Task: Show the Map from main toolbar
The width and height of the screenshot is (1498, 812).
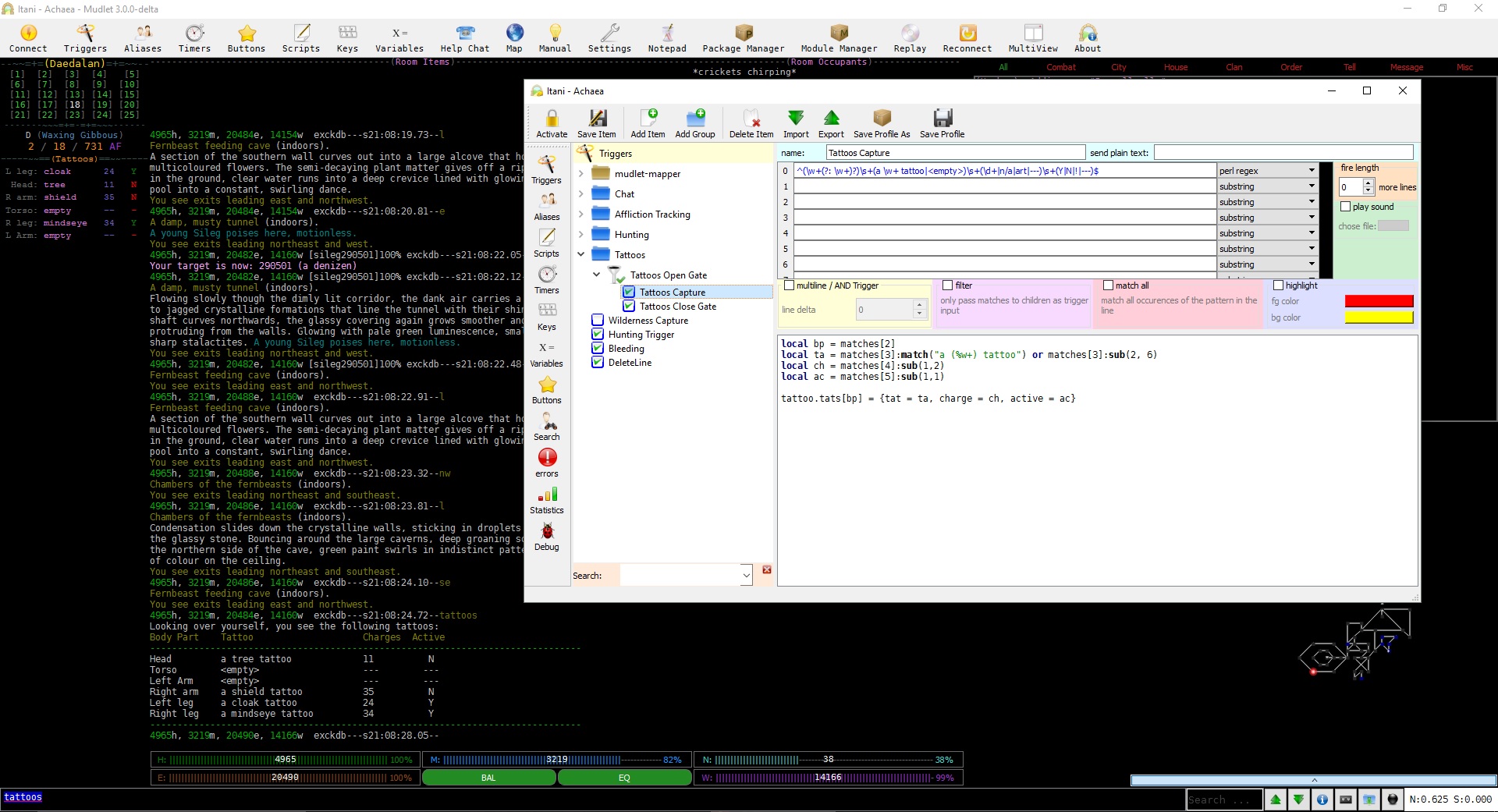Action: (x=514, y=37)
